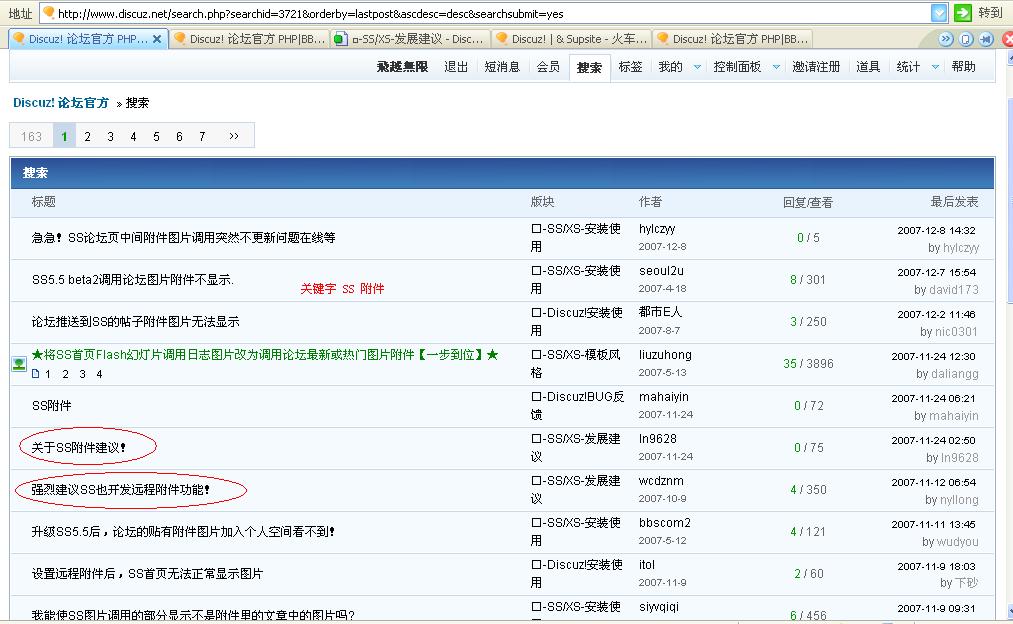The height and width of the screenshot is (624, 1013).
Task: Go to search results page 6
Action: (179, 136)
